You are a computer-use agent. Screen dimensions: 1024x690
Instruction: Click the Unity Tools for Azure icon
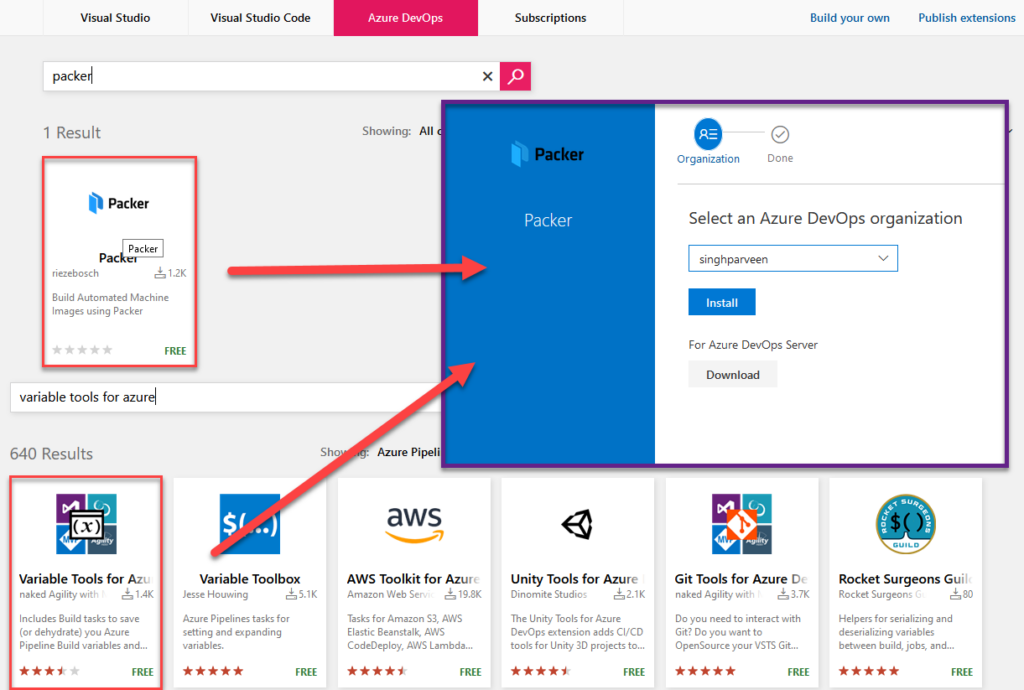(x=577, y=523)
